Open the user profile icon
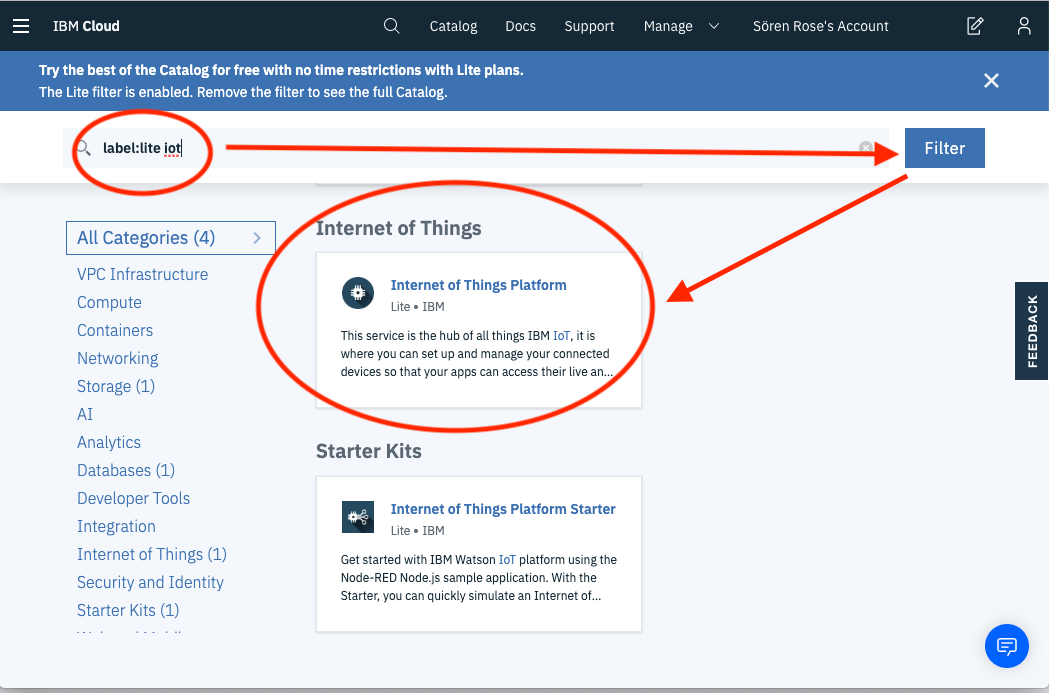 [1024, 26]
